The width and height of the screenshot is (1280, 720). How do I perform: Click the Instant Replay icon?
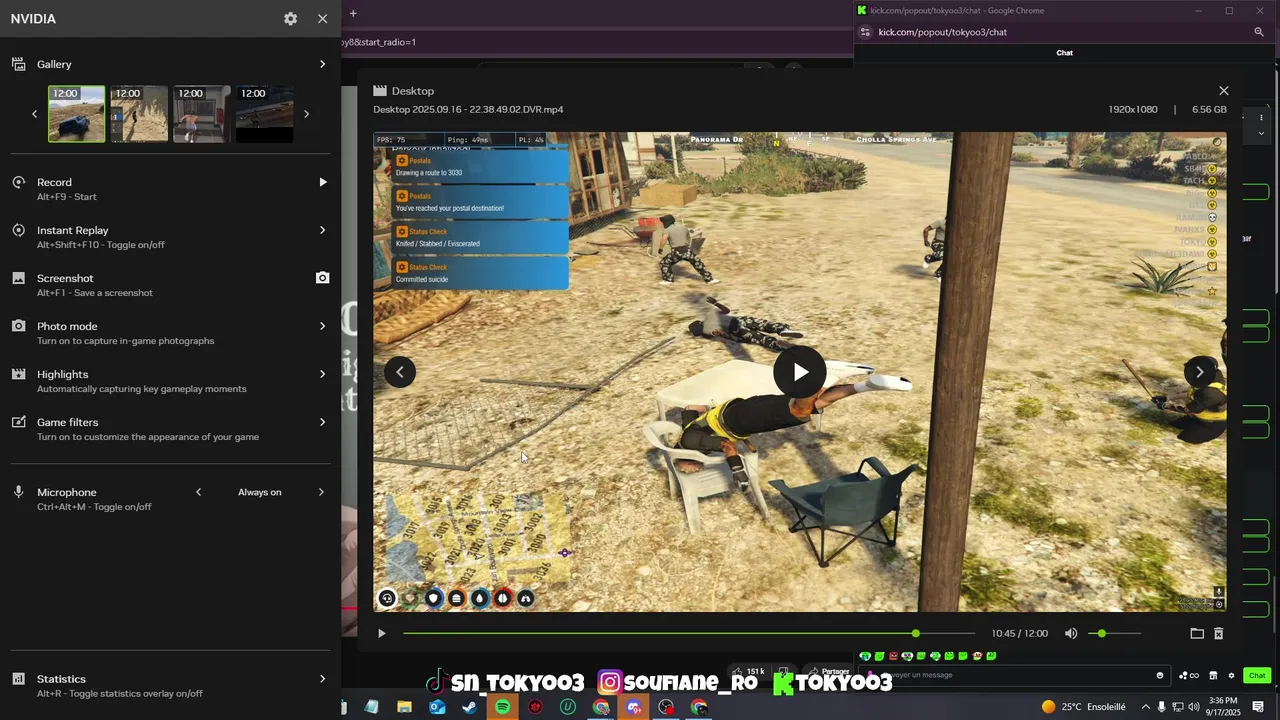[x=18, y=230]
